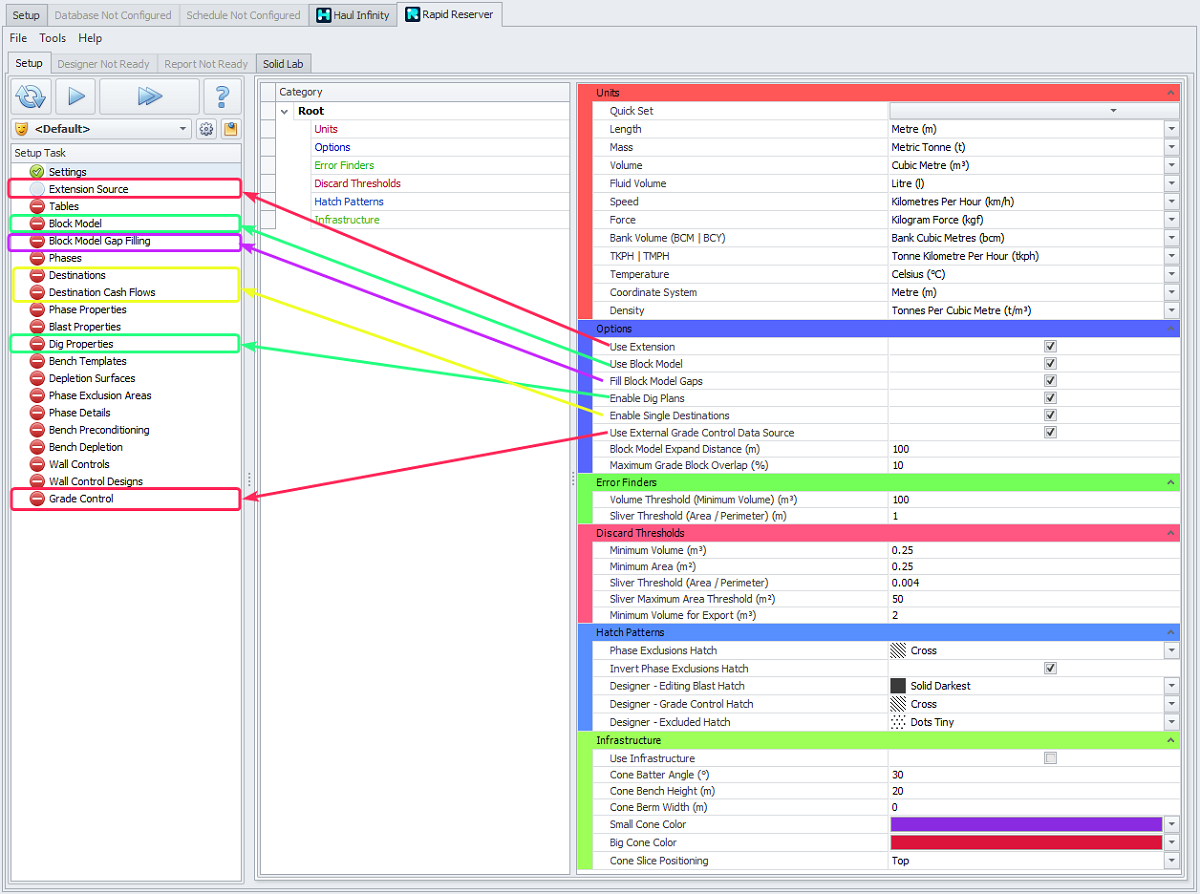
Task: Click the Block Model Expand Distance value field
Action: [1030, 449]
